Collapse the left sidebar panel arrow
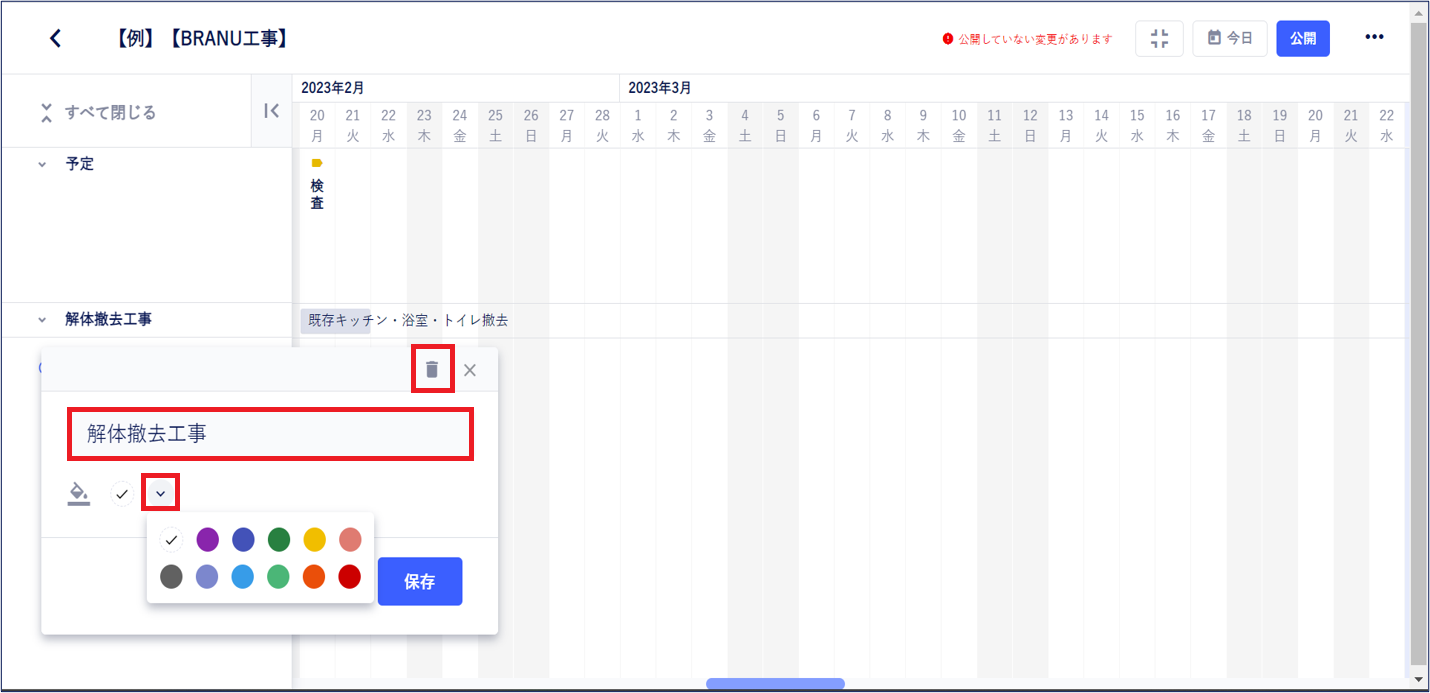 pyautogui.click(x=271, y=111)
